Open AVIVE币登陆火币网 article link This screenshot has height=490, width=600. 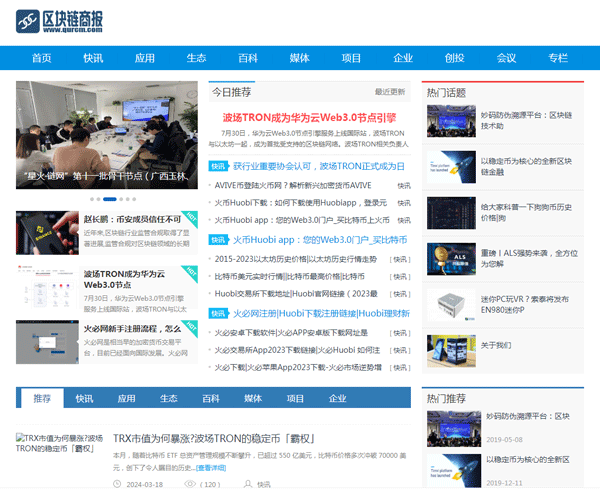pos(293,186)
